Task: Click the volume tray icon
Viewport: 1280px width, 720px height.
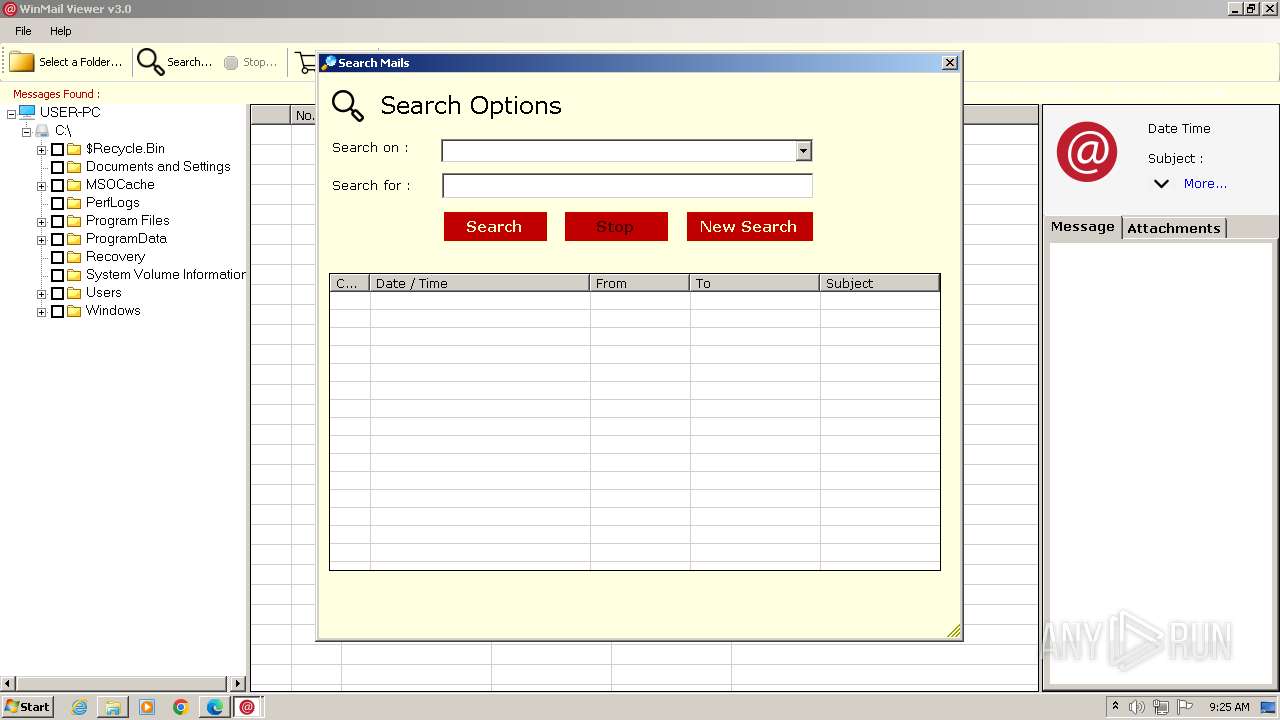Action: coord(1137,707)
